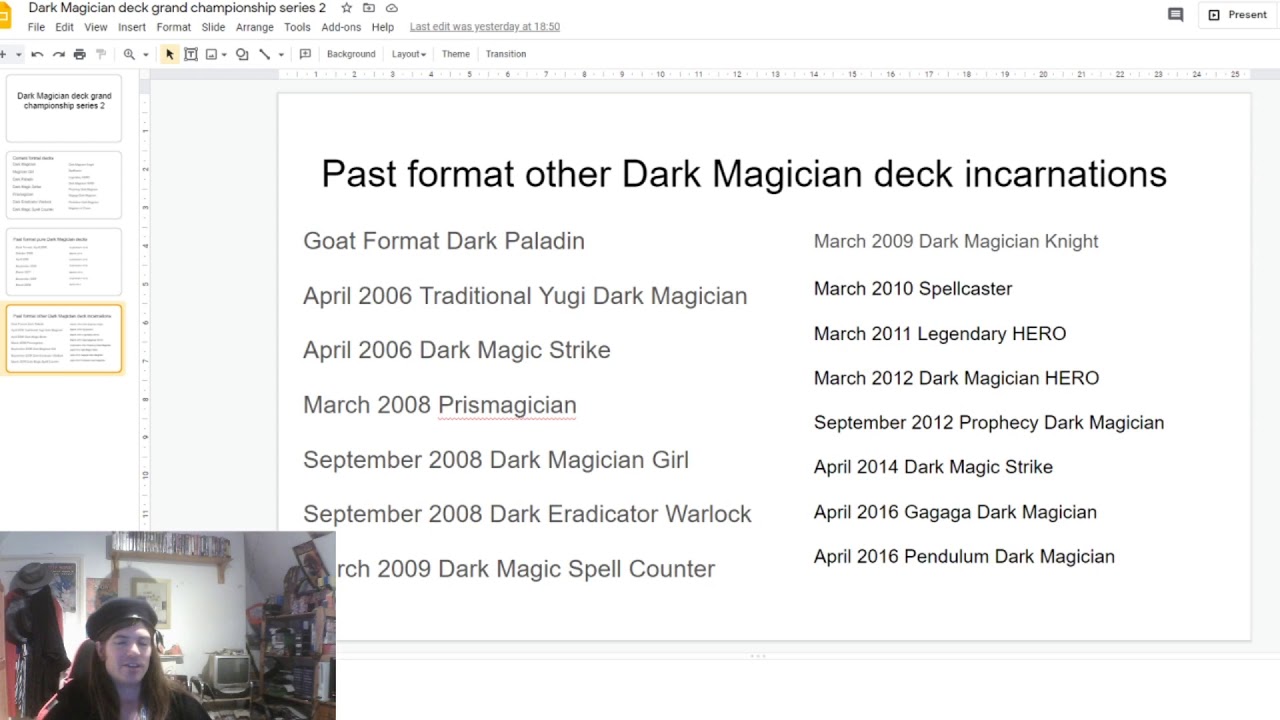Insert an image using toolbar
Screen dimensions: 1280x720
(x=211, y=54)
